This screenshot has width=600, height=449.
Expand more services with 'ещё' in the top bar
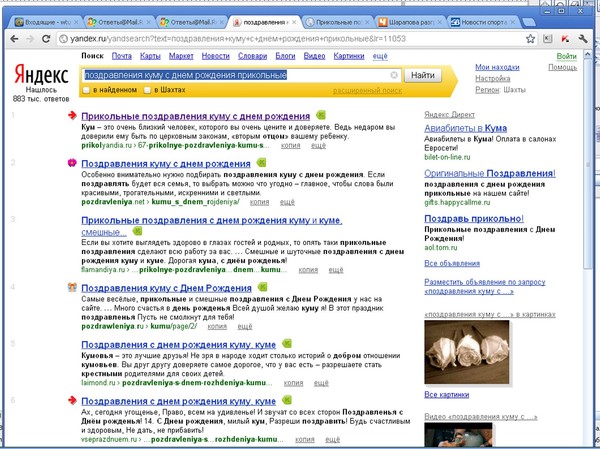(380, 56)
